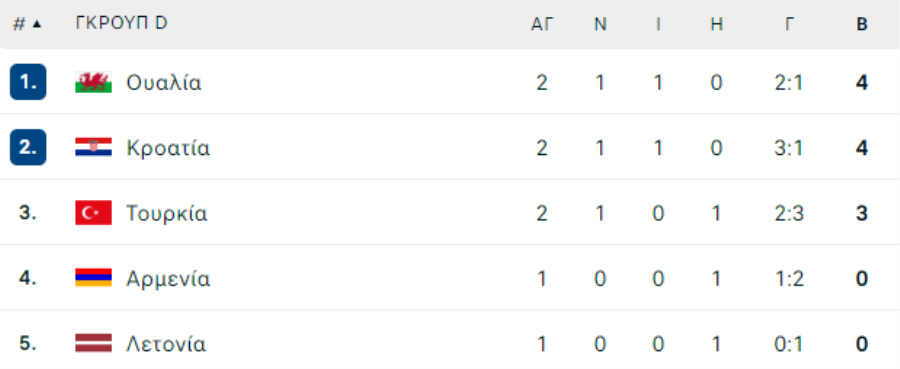Sort standings by Β points header
900x369 pixels.
862,24
